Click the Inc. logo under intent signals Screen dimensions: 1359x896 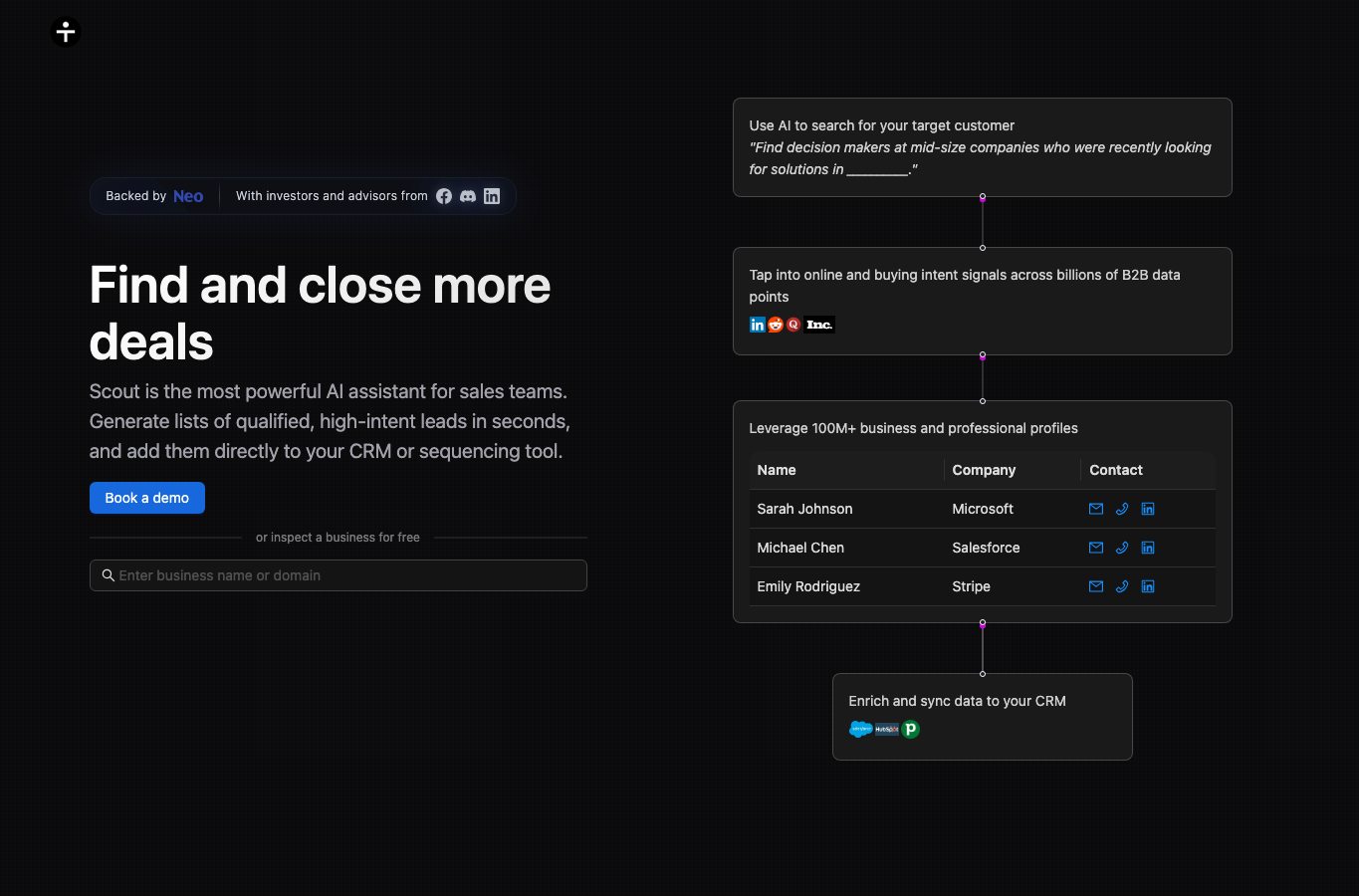[819, 325]
